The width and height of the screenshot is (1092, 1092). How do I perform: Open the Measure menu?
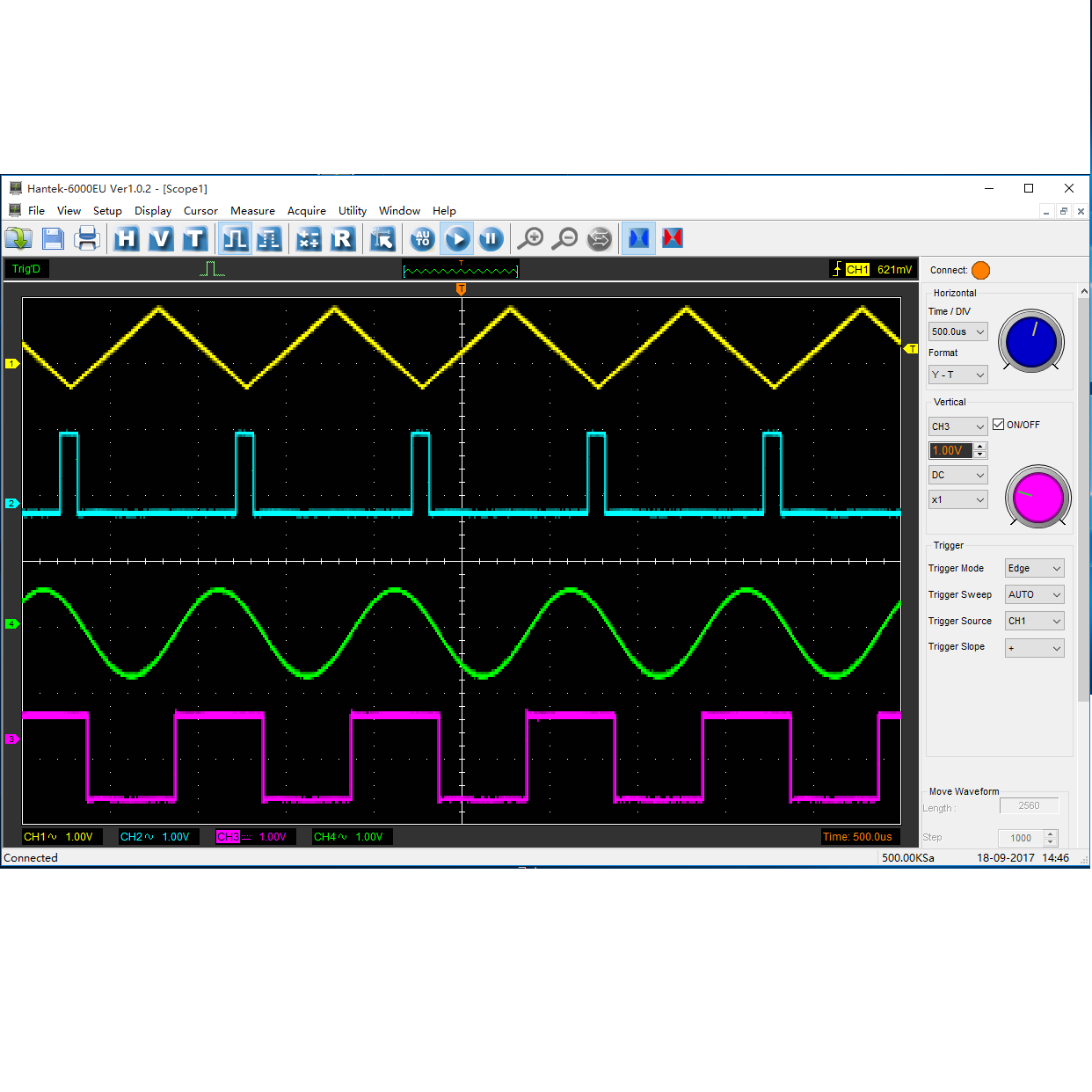tap(252, 211)
